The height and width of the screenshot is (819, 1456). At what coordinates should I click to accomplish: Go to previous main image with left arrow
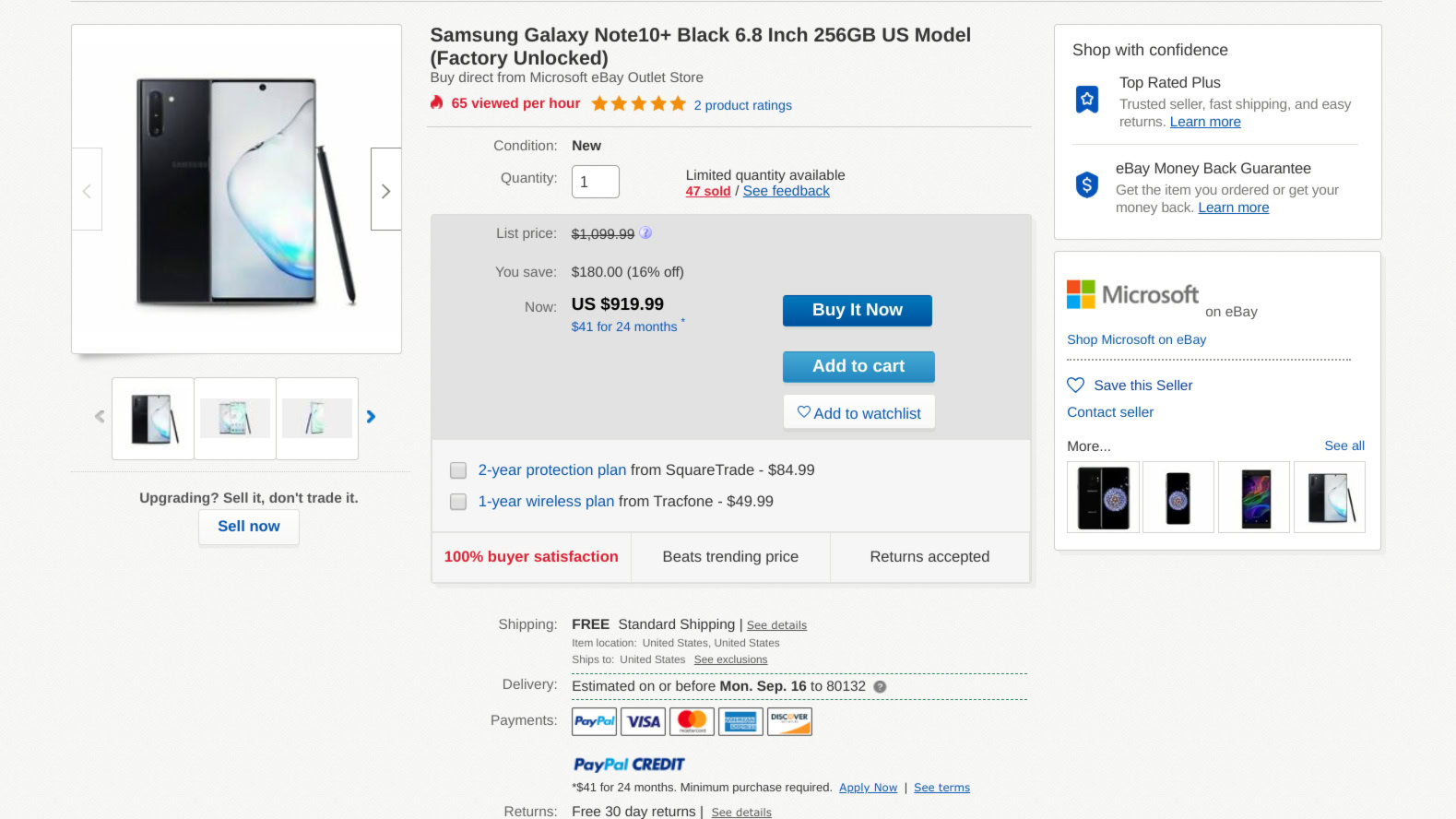[x=88, y=190]
